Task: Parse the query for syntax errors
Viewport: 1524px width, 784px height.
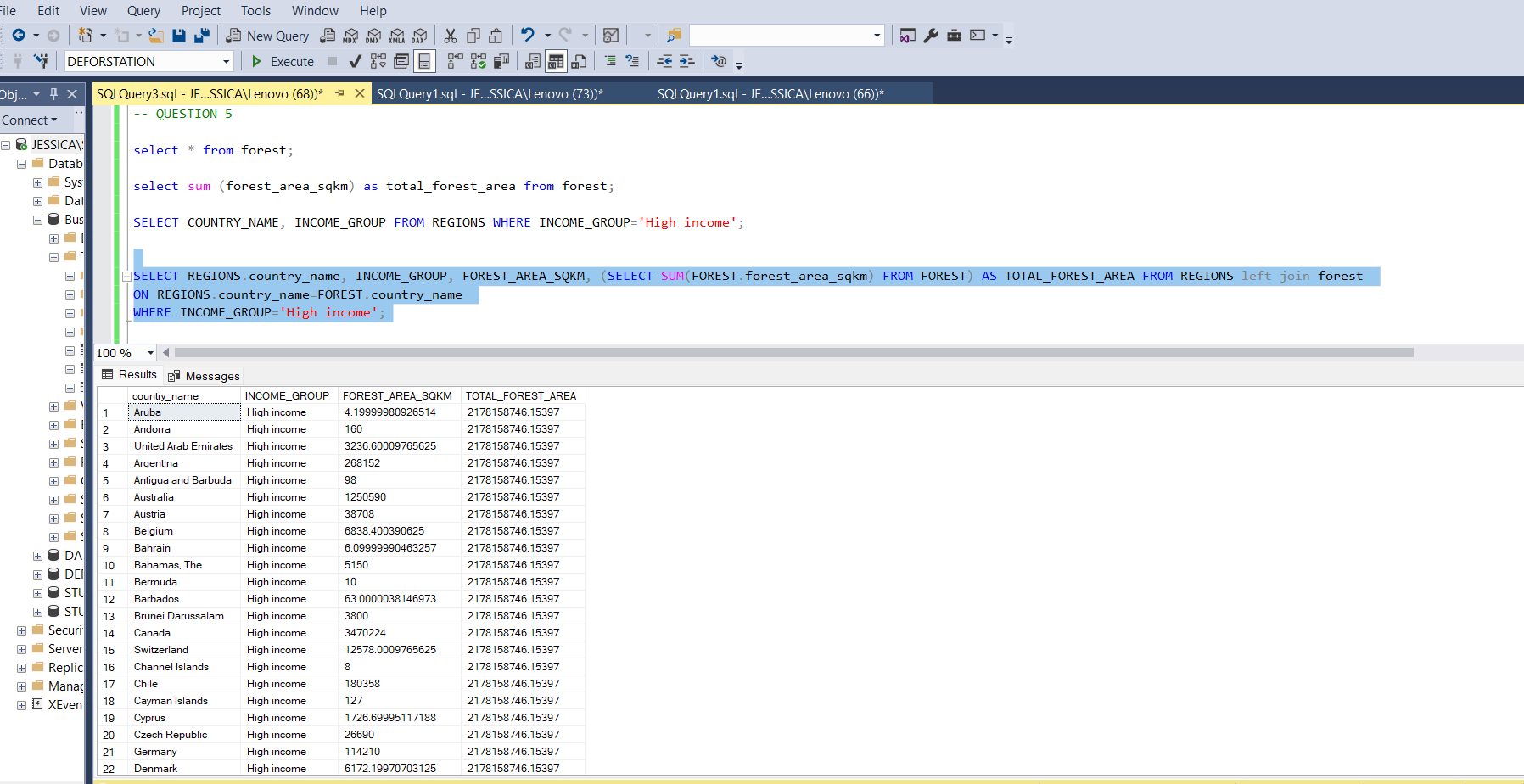Action: tap(355, 61)
